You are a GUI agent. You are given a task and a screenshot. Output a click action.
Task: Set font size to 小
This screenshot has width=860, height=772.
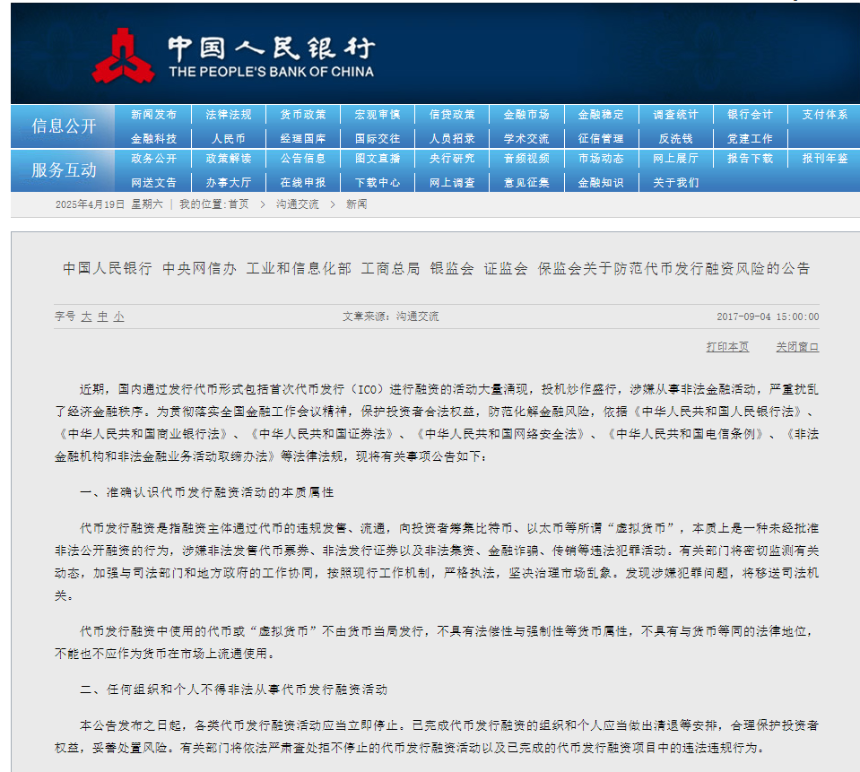pos(119,316)
